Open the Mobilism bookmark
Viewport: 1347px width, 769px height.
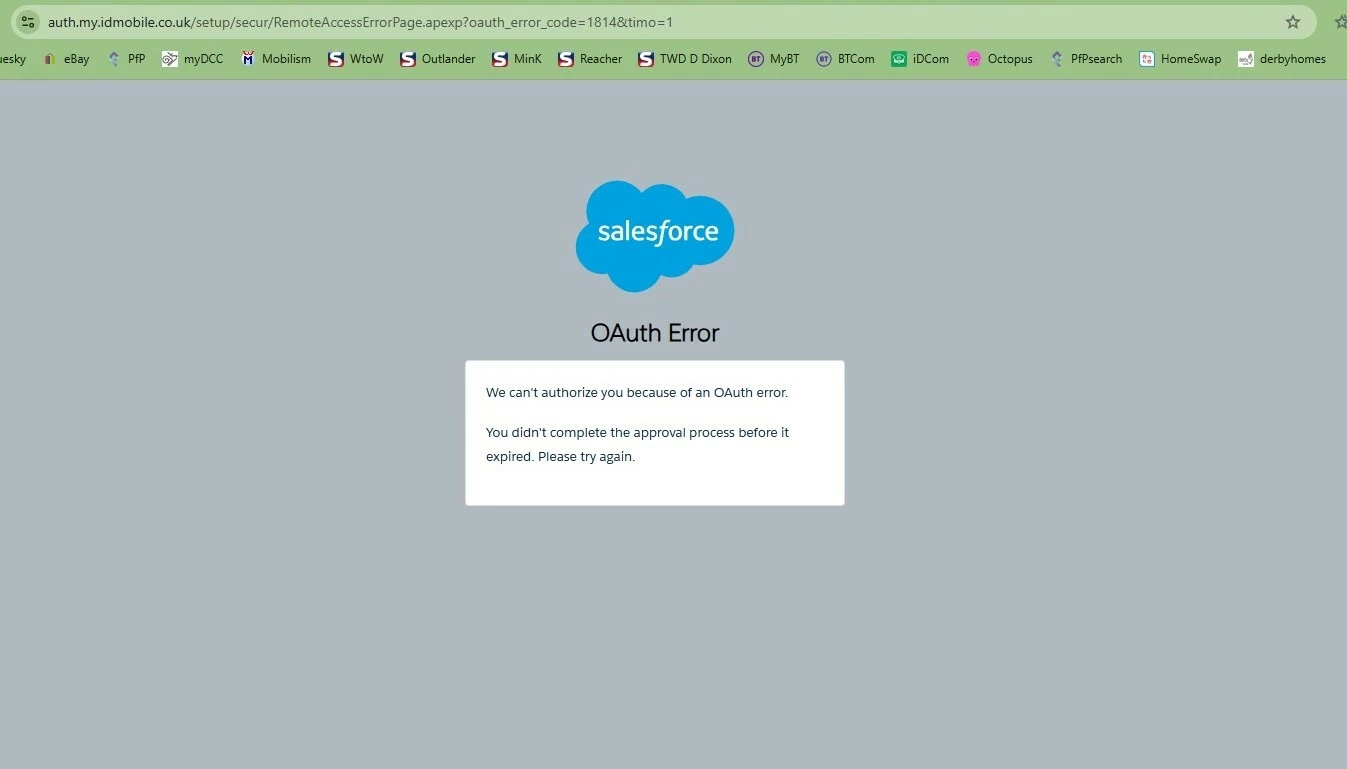276,59
